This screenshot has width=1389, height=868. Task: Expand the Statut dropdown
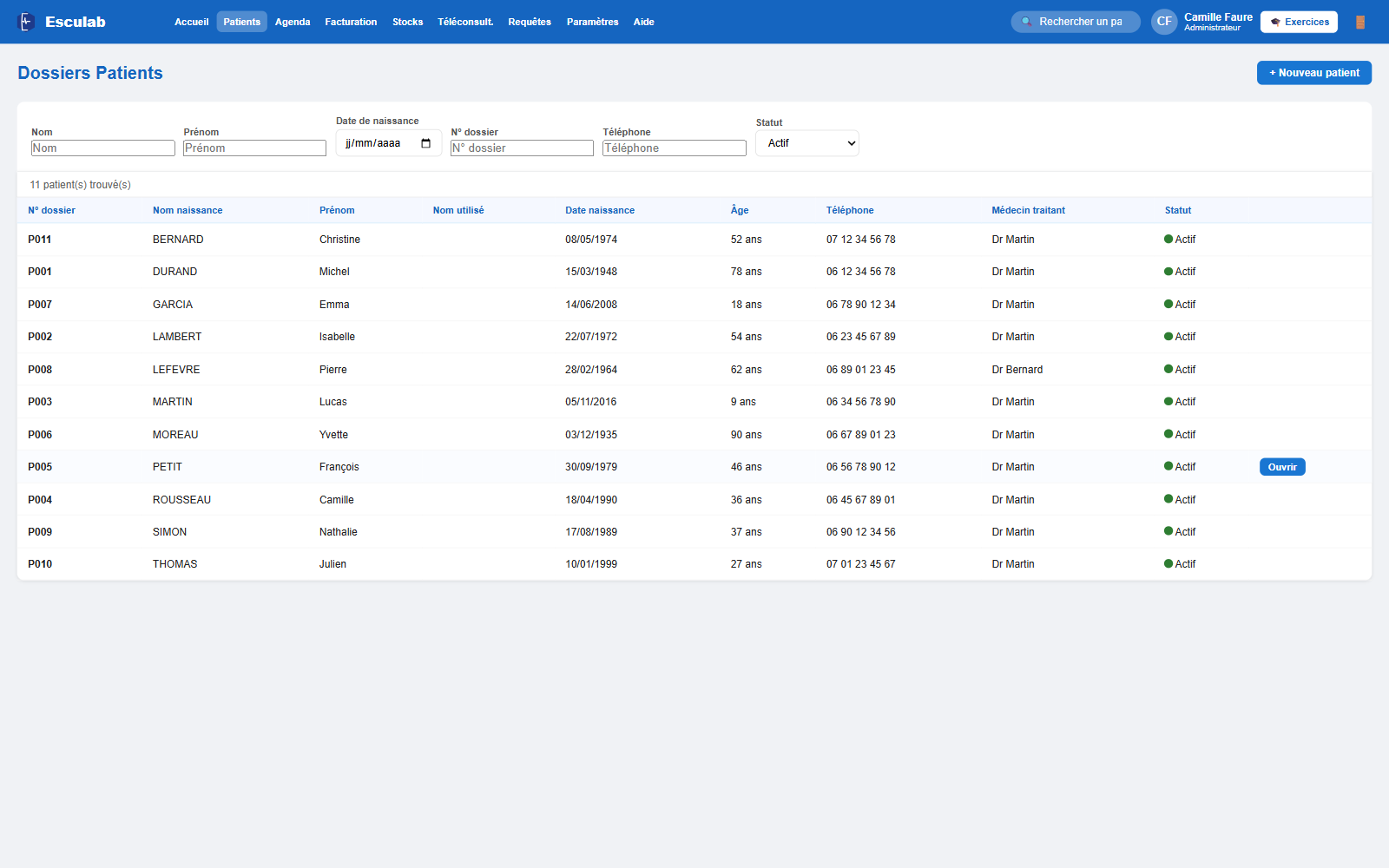(x=807, y=143)
